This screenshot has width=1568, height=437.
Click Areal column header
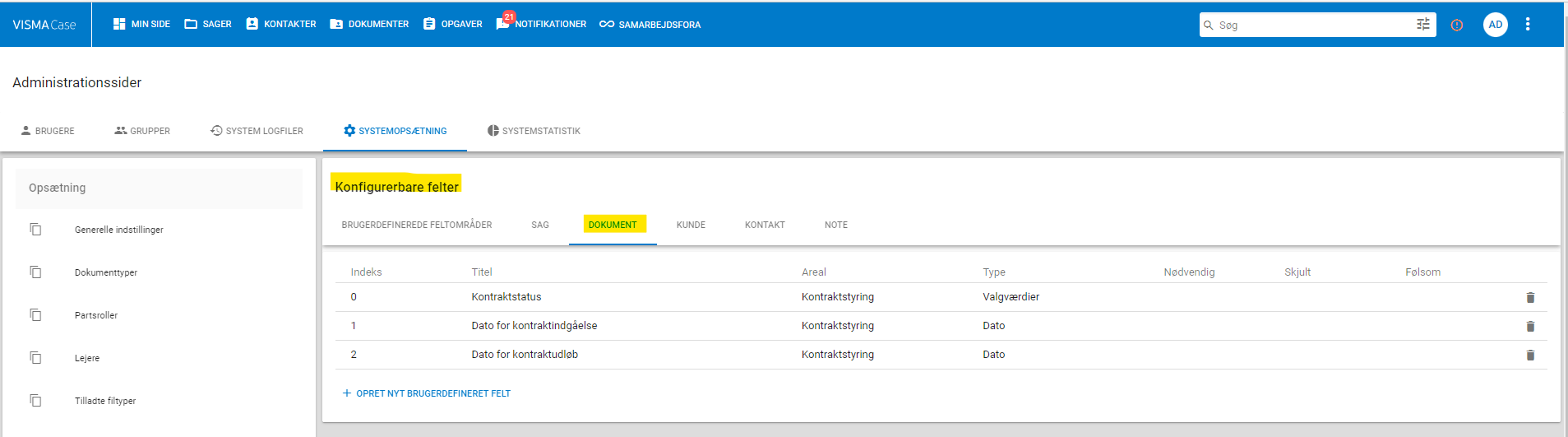coord(814,272)
